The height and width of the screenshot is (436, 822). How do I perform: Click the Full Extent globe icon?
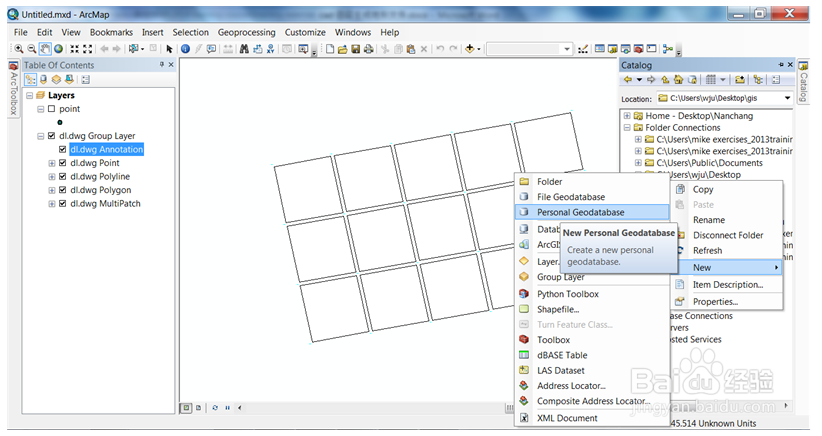point(59,49)
